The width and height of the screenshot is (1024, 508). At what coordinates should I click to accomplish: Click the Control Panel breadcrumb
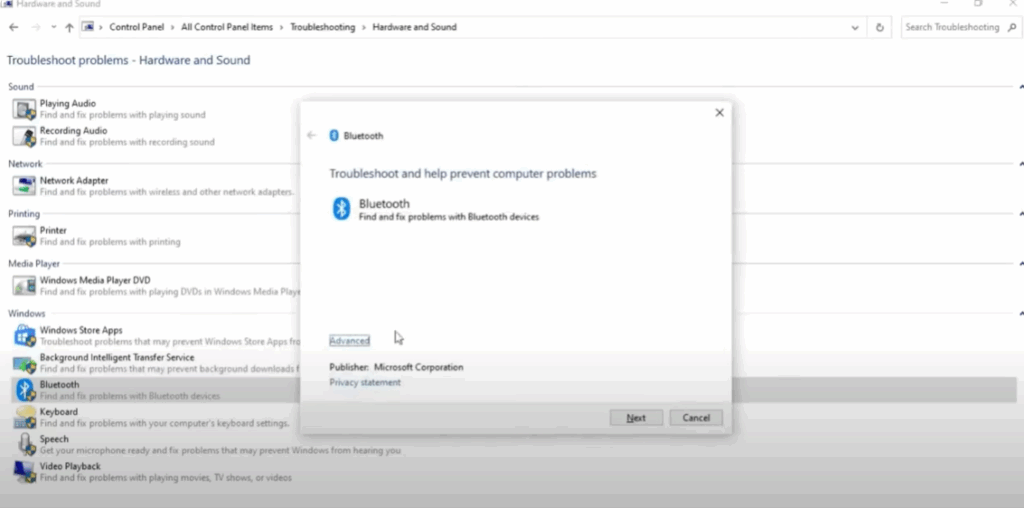pyautogui.click(x=136, y=27)
